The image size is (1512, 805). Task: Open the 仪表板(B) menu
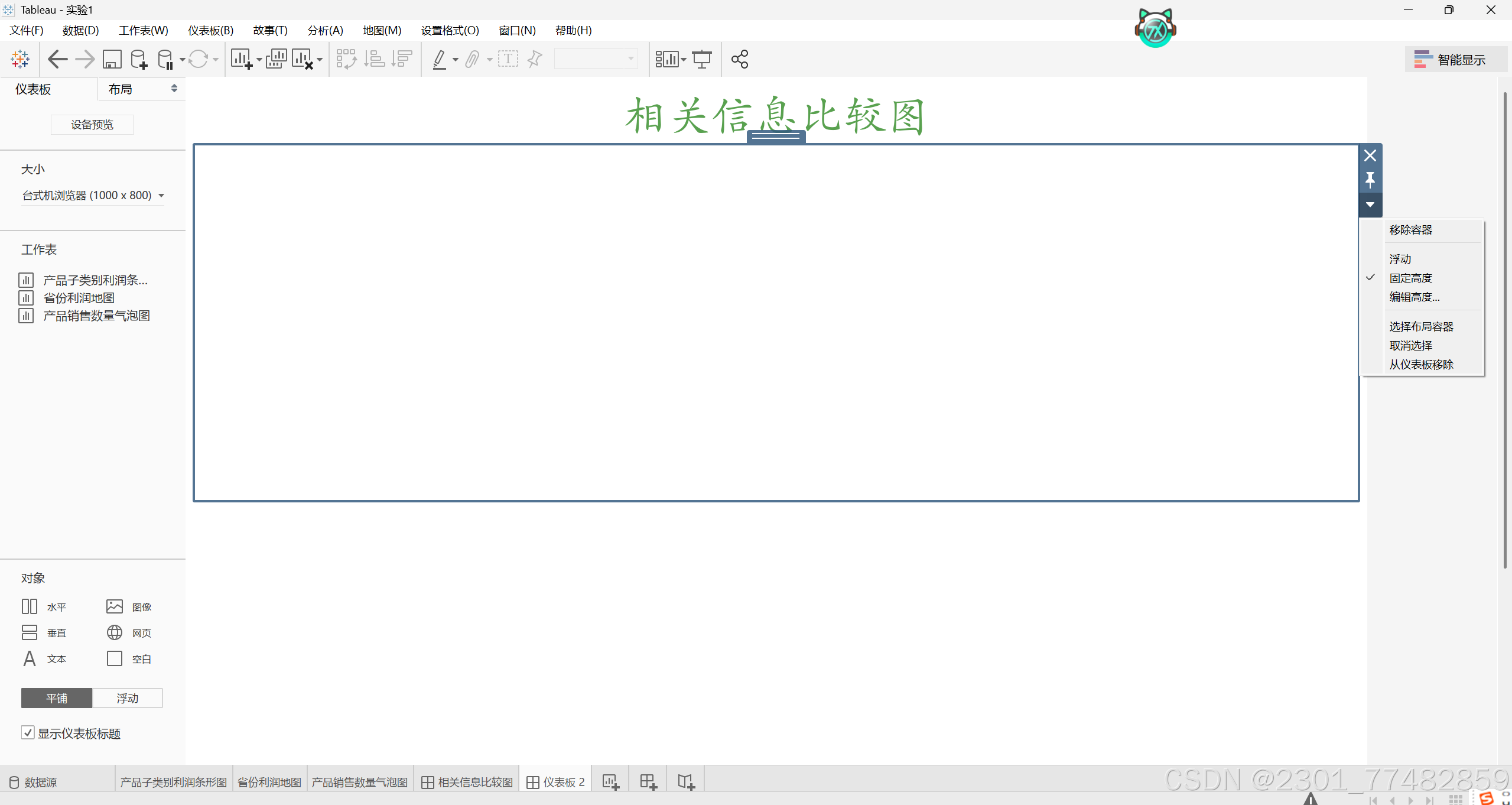point(210,30)
